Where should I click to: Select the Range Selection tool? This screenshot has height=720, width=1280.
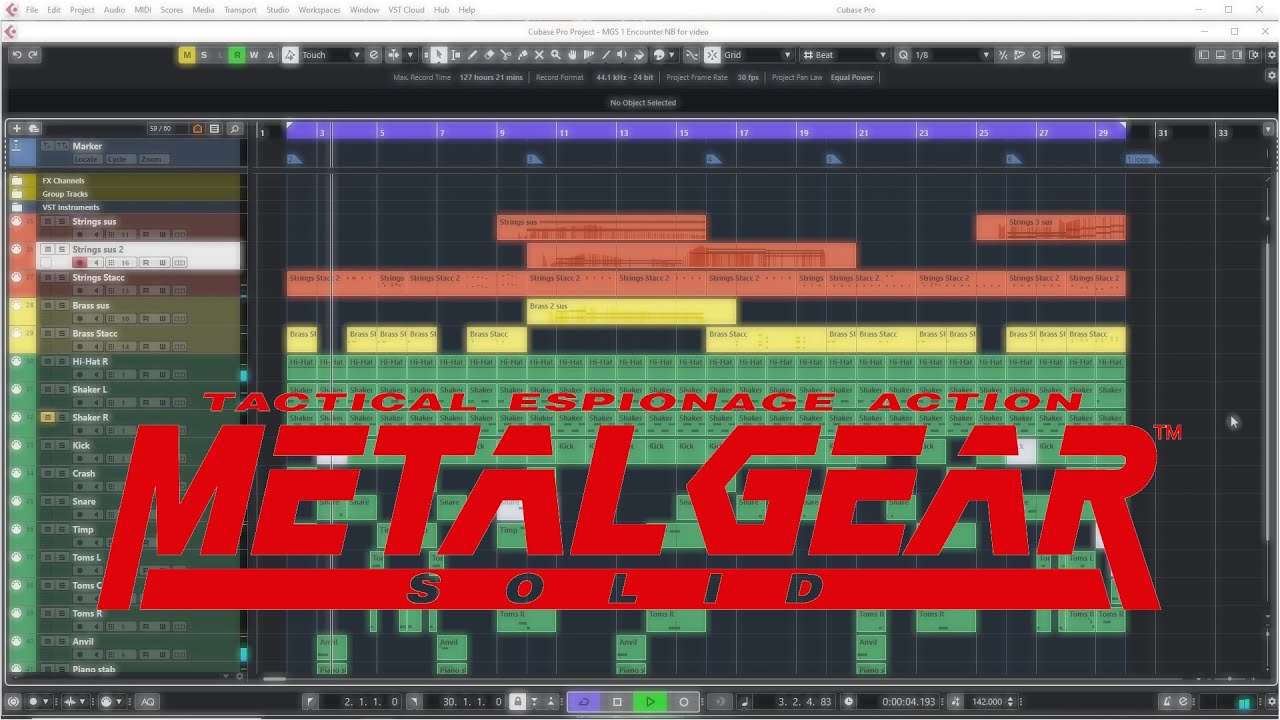coord(456,55)
